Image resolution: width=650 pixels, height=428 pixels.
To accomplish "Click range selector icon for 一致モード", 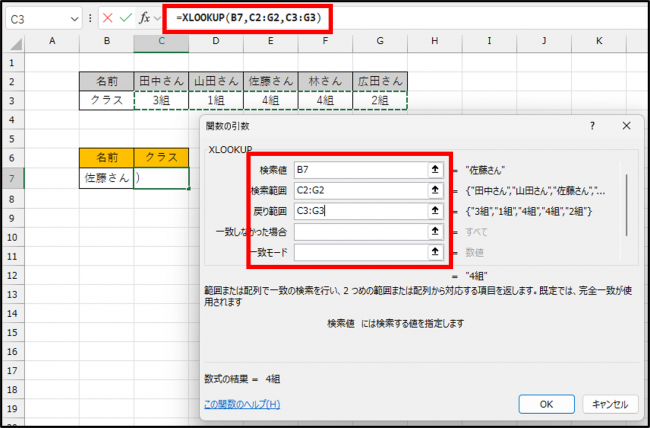I will point(435,252).
